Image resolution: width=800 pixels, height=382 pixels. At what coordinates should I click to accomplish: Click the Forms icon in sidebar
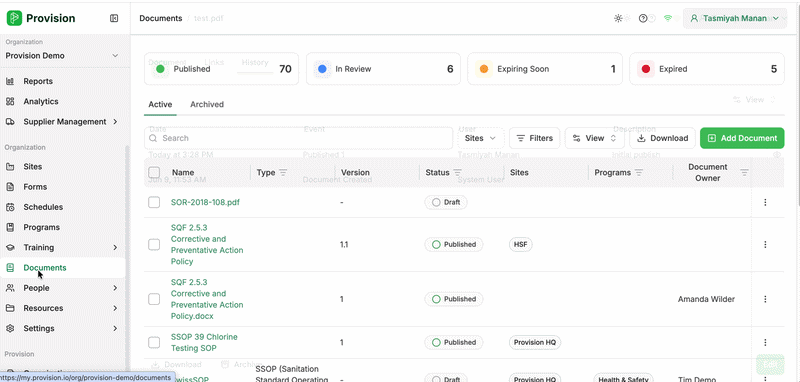click(10, 187)
